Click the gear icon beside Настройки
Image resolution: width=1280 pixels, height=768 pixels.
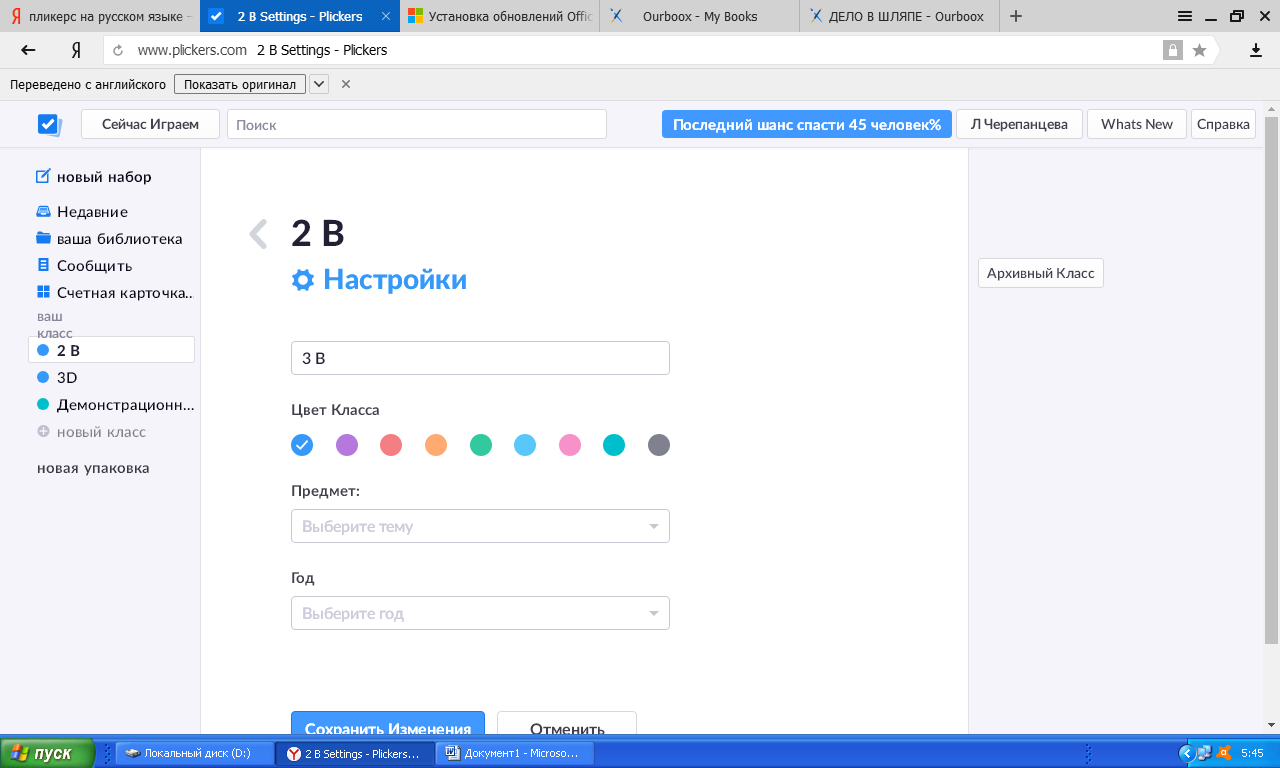(x=303, y=280)
